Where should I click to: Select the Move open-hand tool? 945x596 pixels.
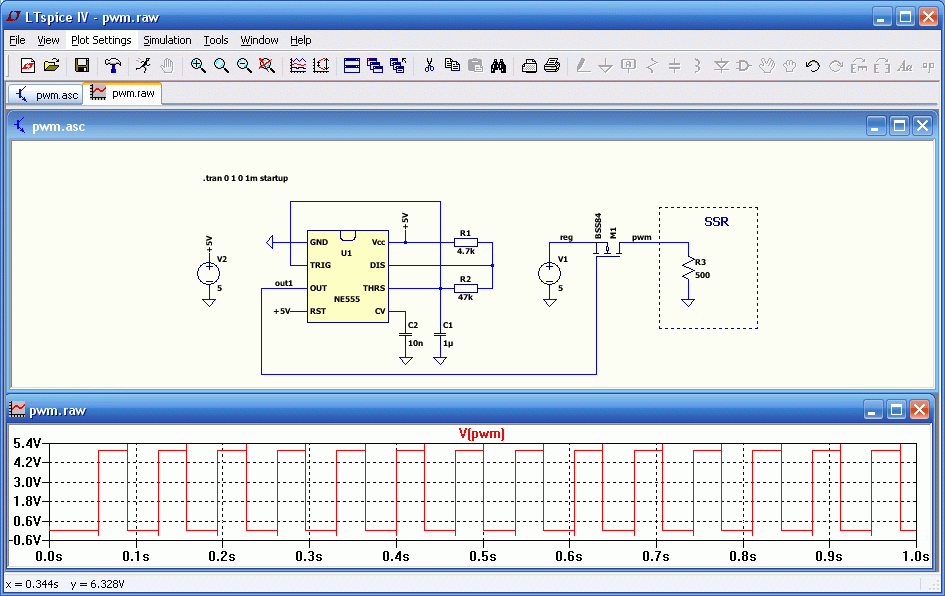pos(767,65)
